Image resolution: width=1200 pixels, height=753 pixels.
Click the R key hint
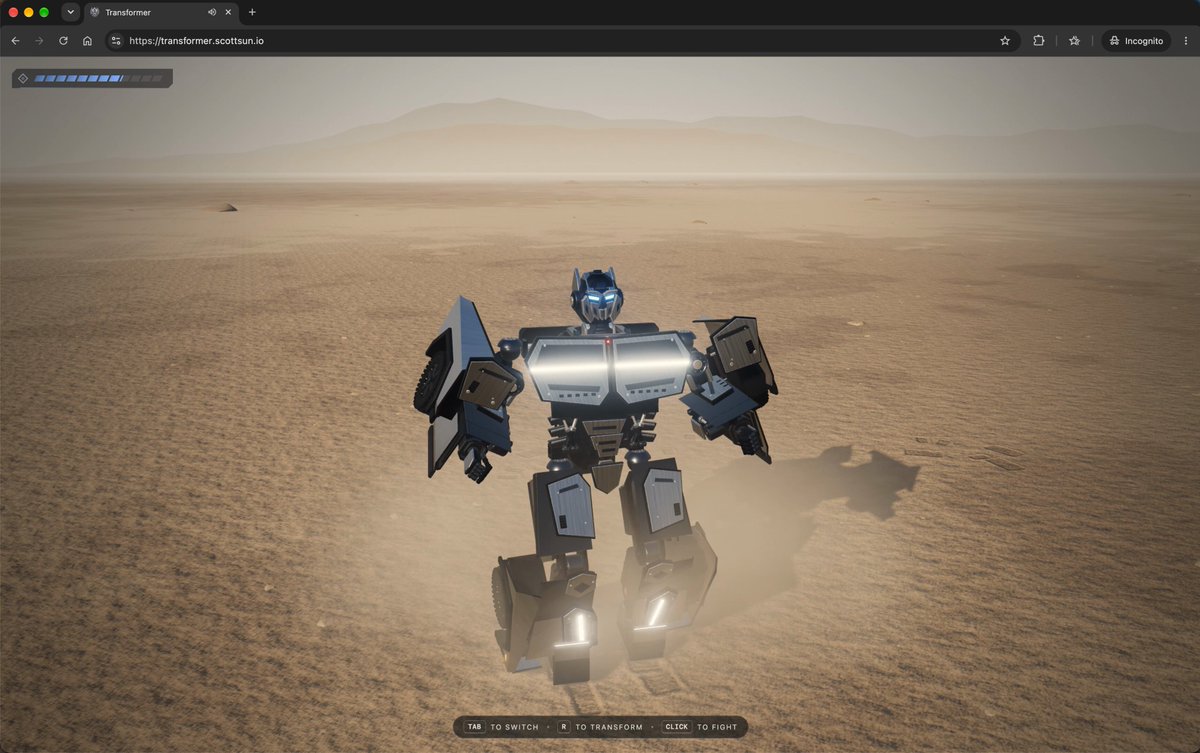point(564,727)
